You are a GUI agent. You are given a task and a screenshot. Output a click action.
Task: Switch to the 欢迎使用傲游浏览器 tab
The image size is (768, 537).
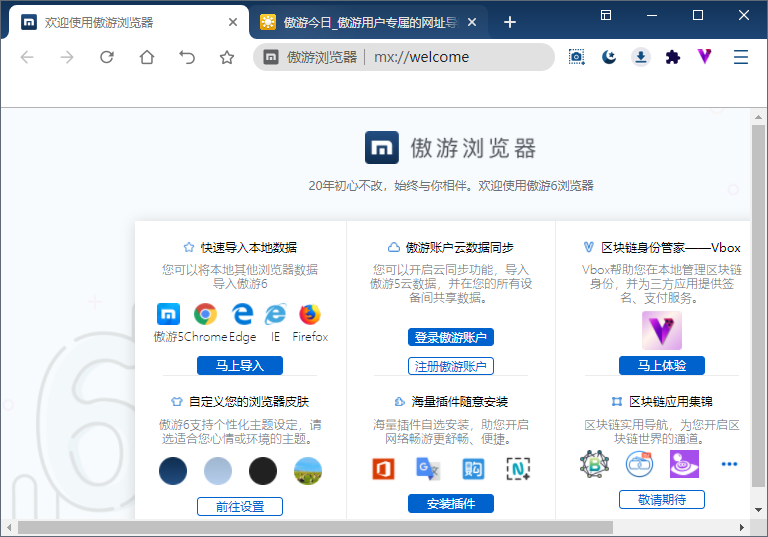pyautogui.click(x=129, y=22)
